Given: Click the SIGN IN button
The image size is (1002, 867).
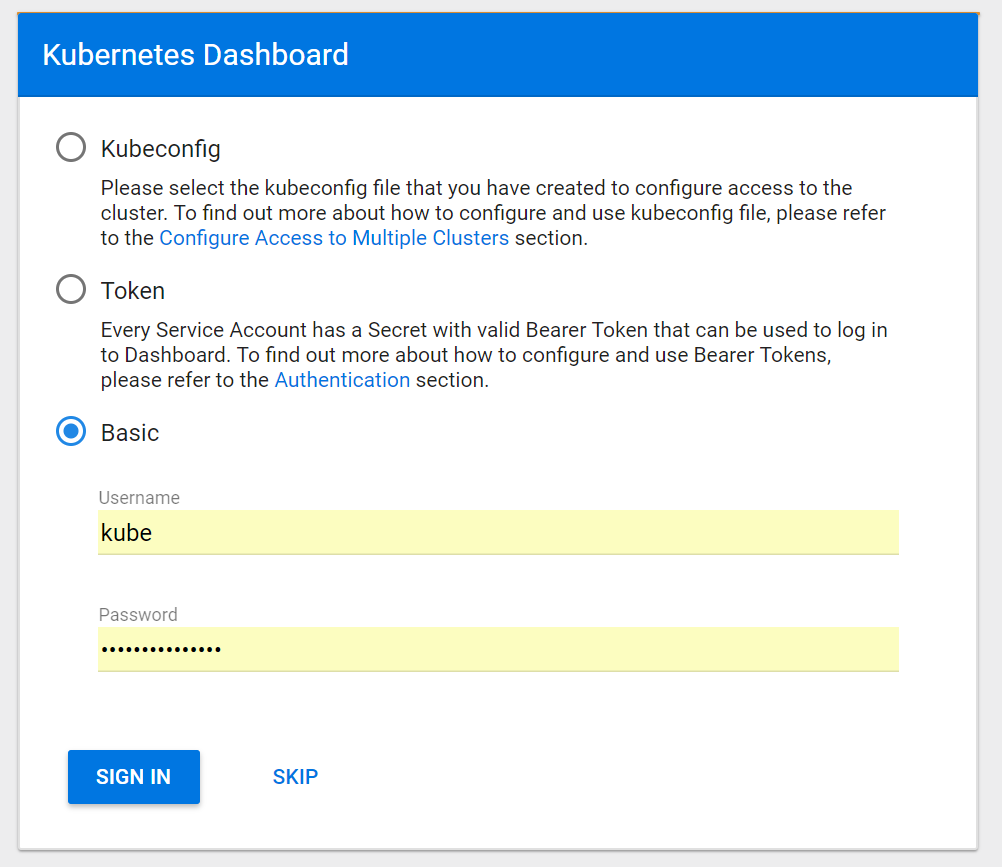Looking at the screenshot, I should [134, 777].
